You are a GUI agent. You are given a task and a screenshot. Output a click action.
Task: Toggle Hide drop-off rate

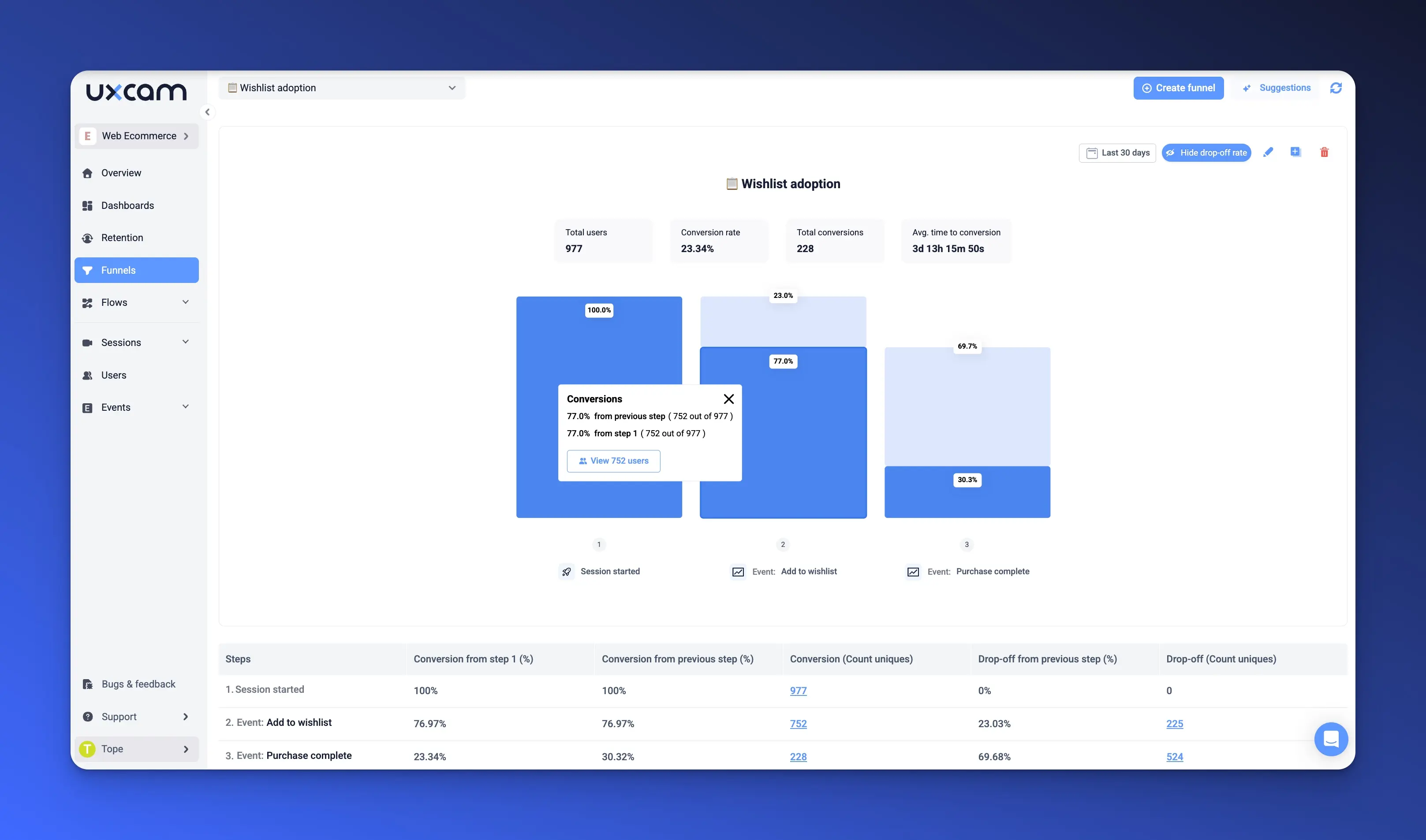pyautogui.click(x=1206, y=153)
